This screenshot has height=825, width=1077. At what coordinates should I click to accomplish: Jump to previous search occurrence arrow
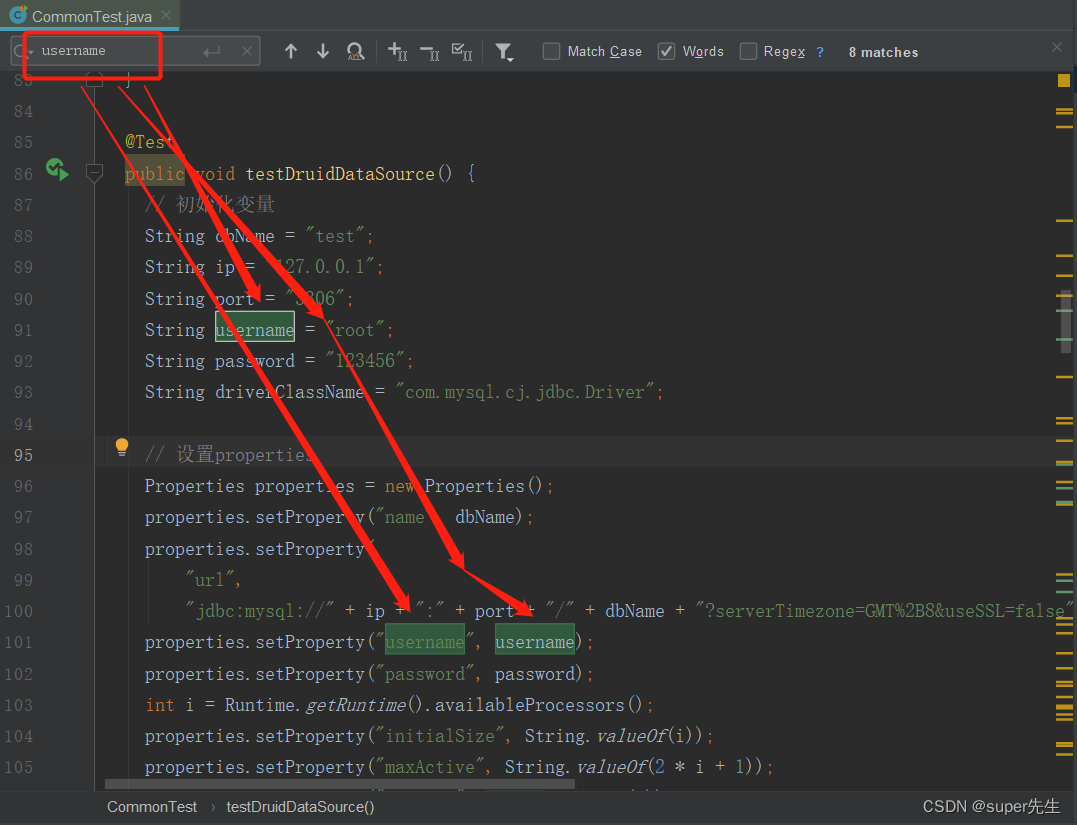pyautogui.click(x=291, y=52)
